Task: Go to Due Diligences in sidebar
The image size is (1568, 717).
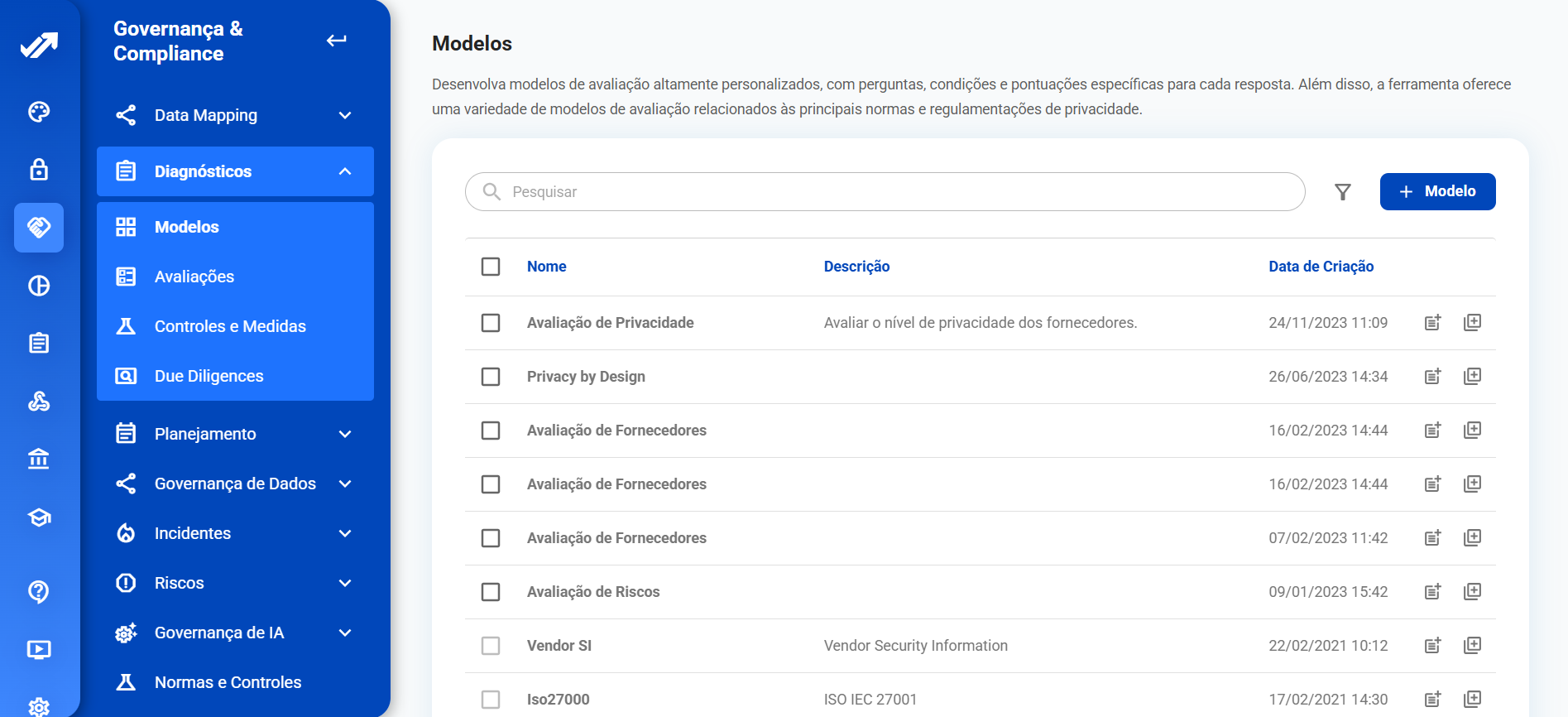Action: tap(209, 376)
